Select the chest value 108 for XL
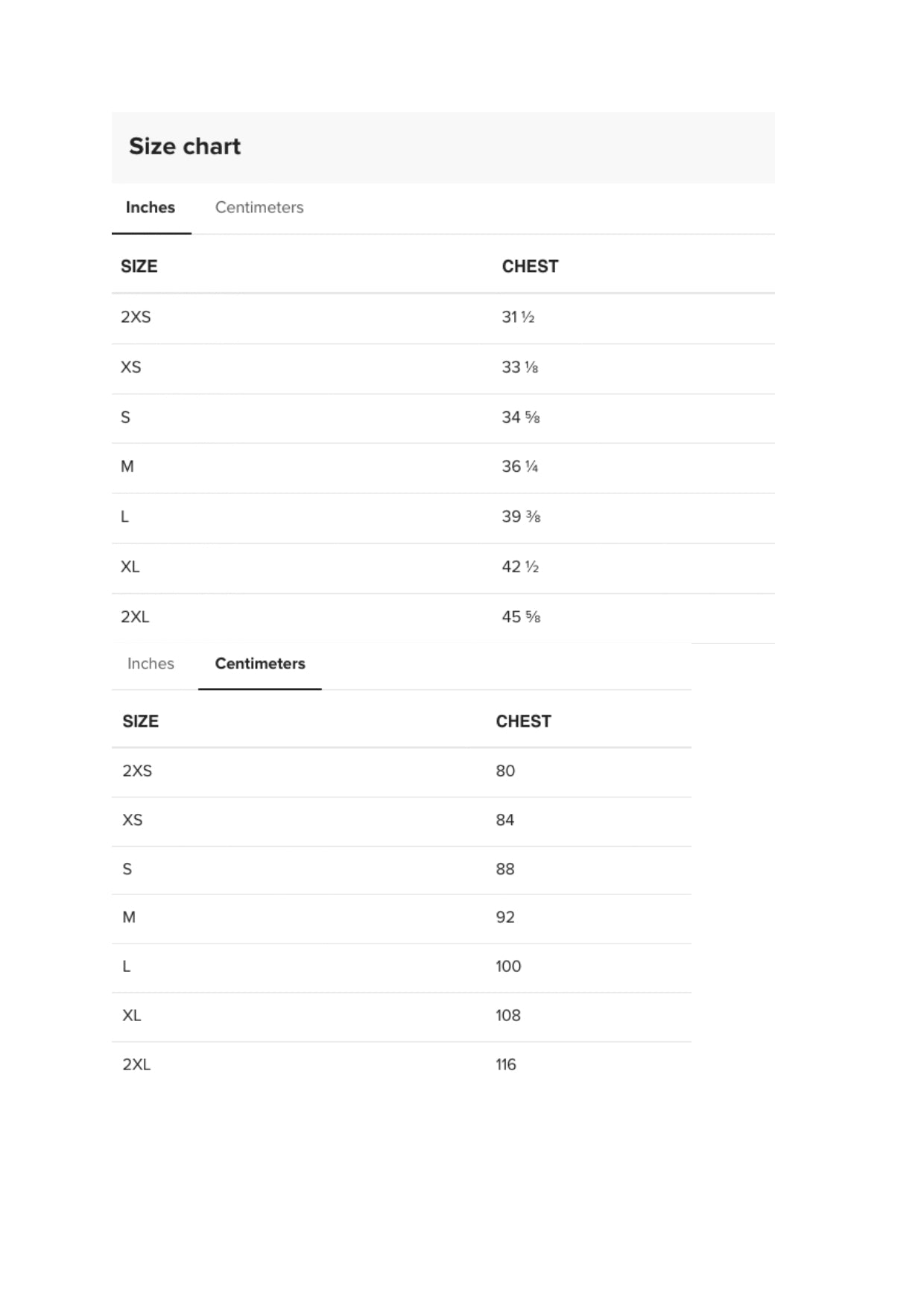The width and height of the screenshot is (924, 1308). click(508, 1016)
